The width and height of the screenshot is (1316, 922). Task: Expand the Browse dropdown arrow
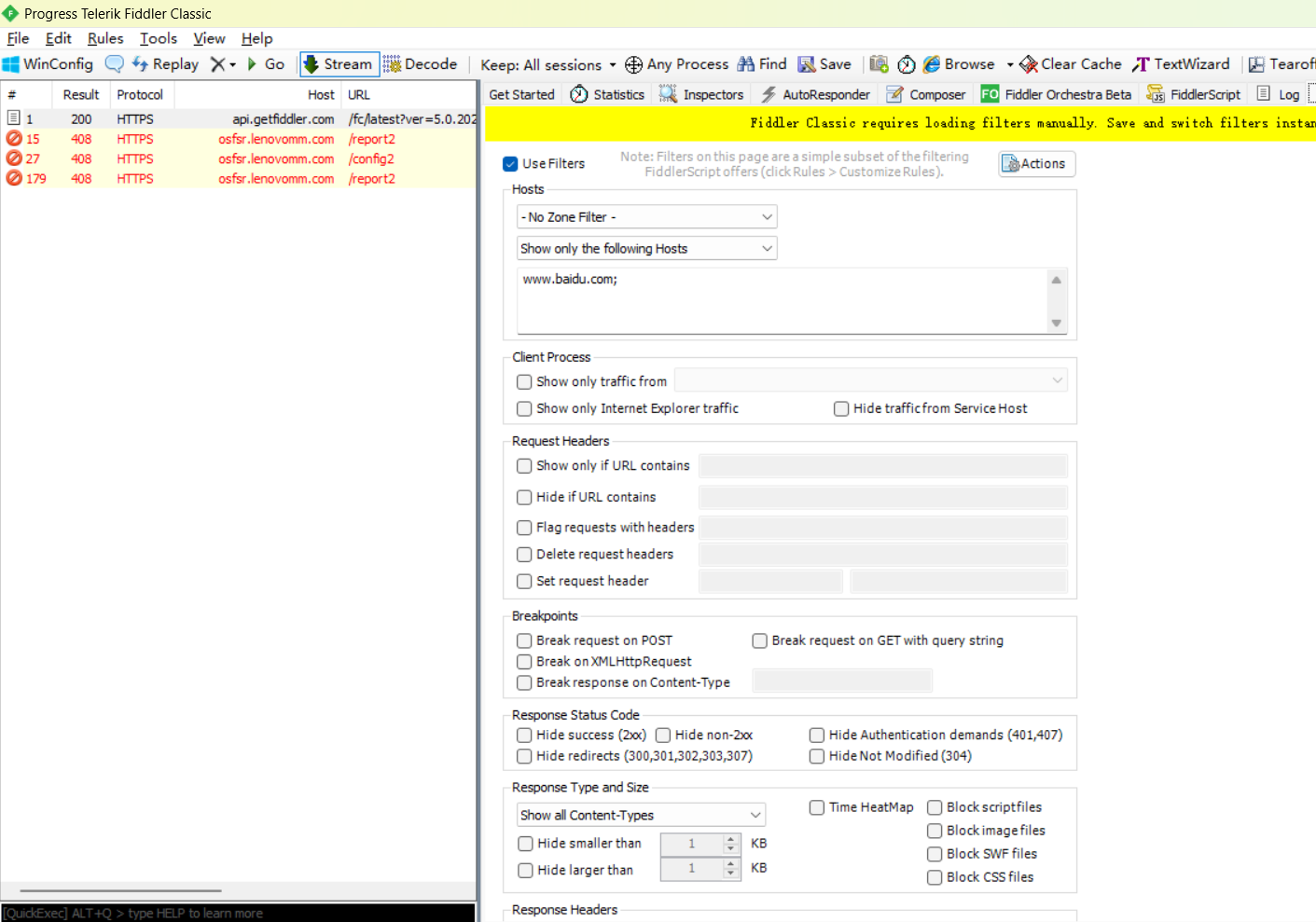(1009, 64)
